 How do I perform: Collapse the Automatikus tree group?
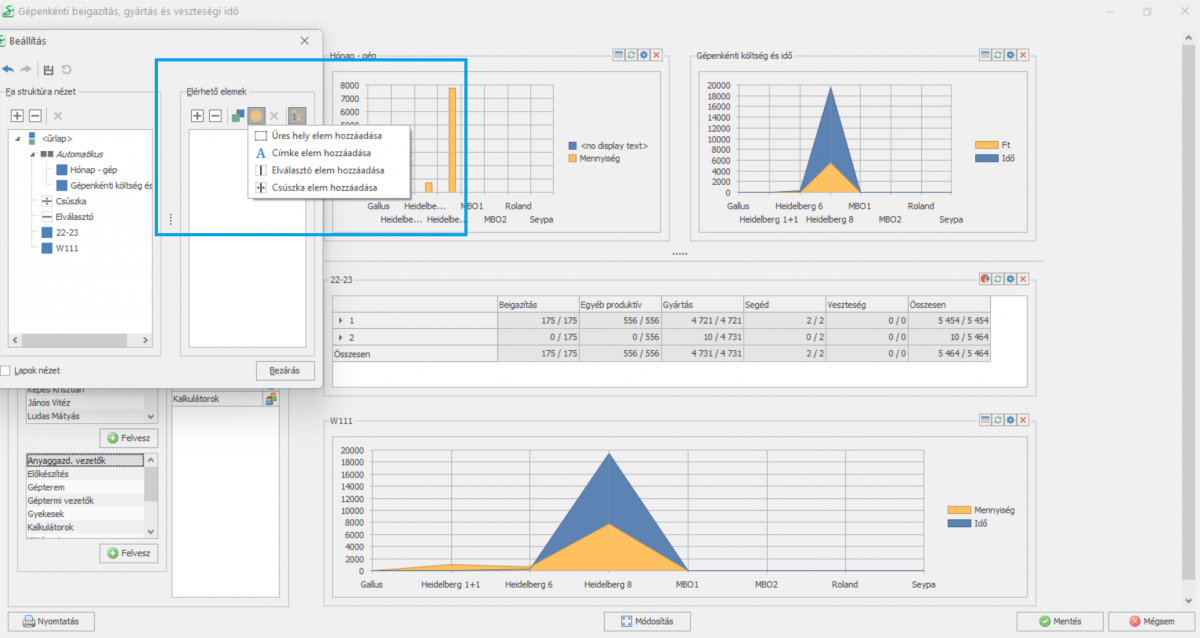[x=31, y=155]
